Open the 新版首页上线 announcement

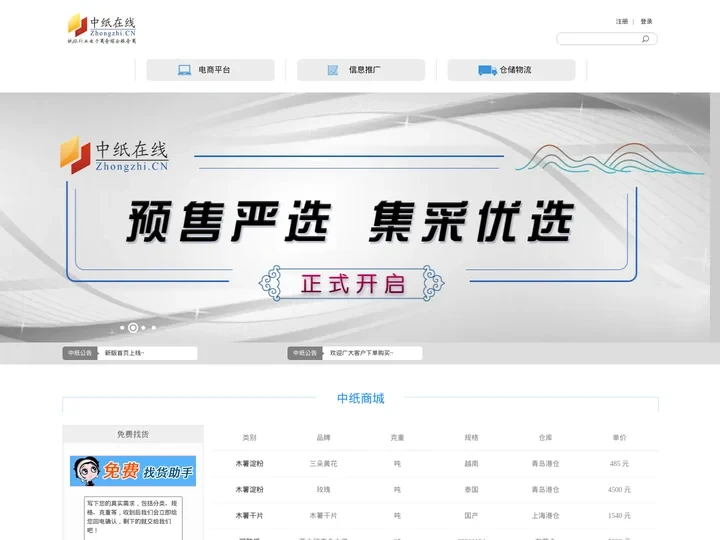pos(124,353)
